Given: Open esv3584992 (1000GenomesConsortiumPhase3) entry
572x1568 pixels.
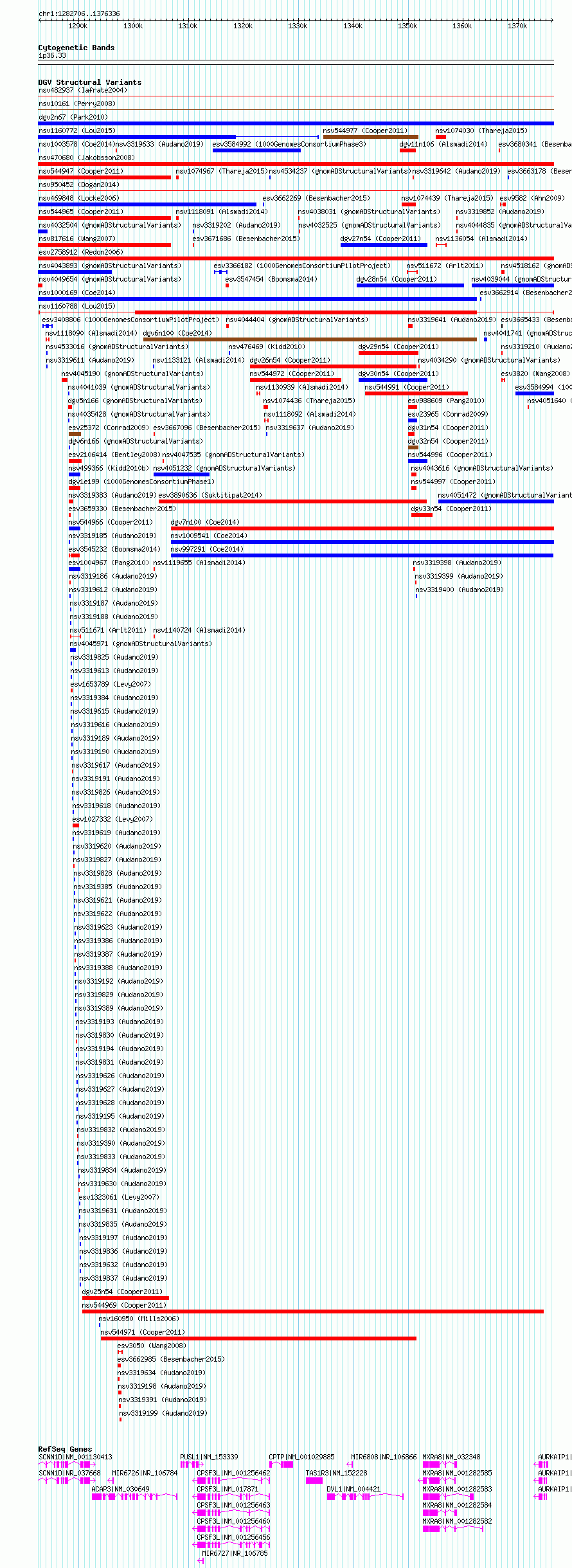Looking at the screenshot, I should click(x=289, y=145).
